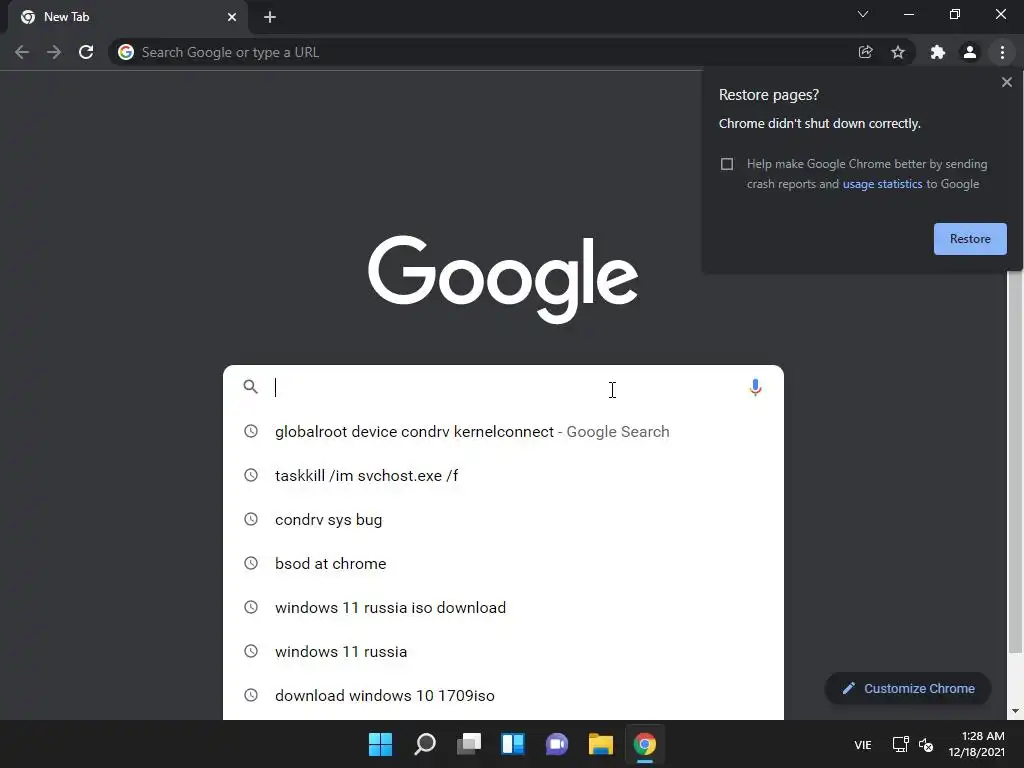1024x768 pixels.
Task: Close the New Tab tab
Action: point(232,17)
